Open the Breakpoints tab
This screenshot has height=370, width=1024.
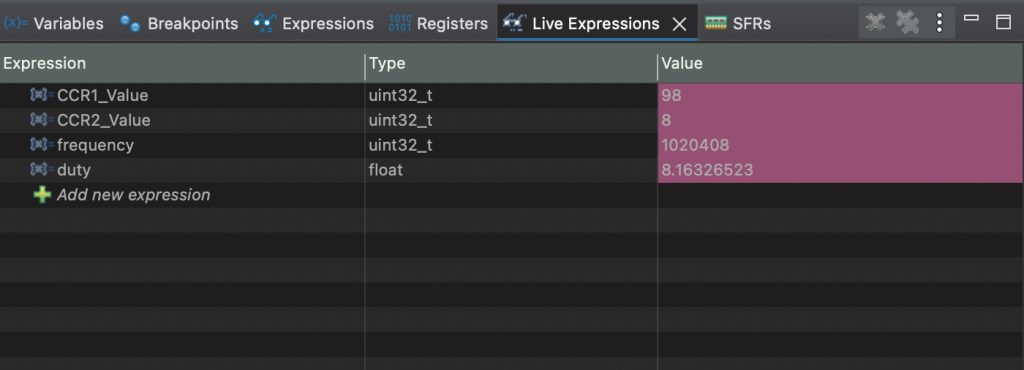click(x=179, y=23)
